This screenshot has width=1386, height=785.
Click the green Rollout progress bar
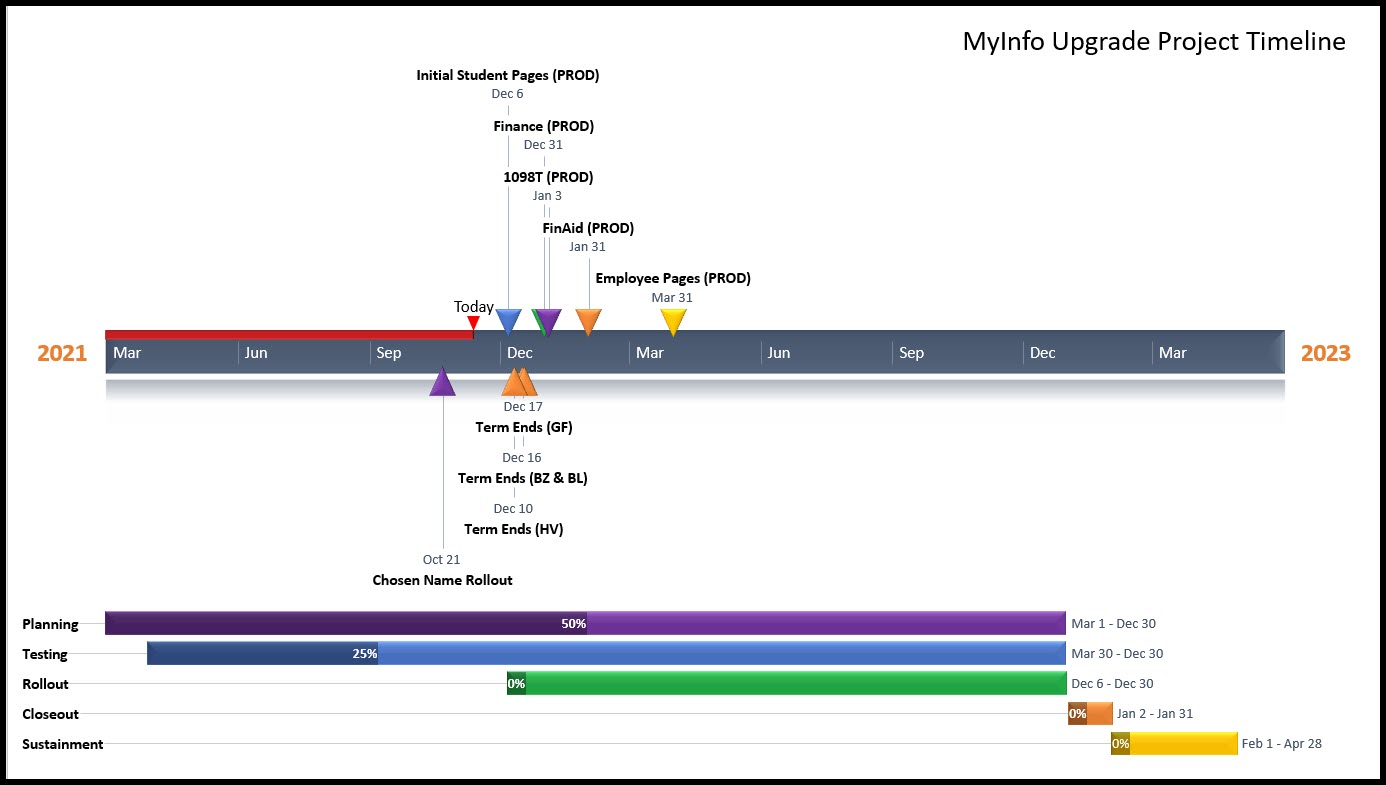pyautogui.click(x=786, y=683)
